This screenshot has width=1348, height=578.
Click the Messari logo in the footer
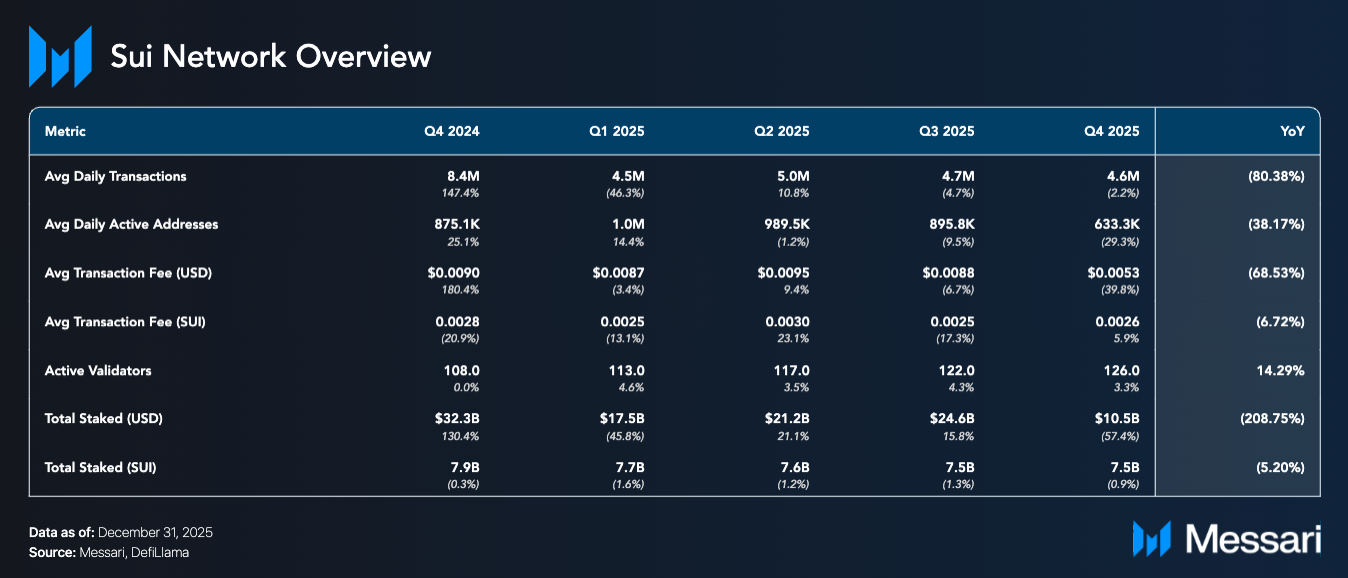(1226, 538)
